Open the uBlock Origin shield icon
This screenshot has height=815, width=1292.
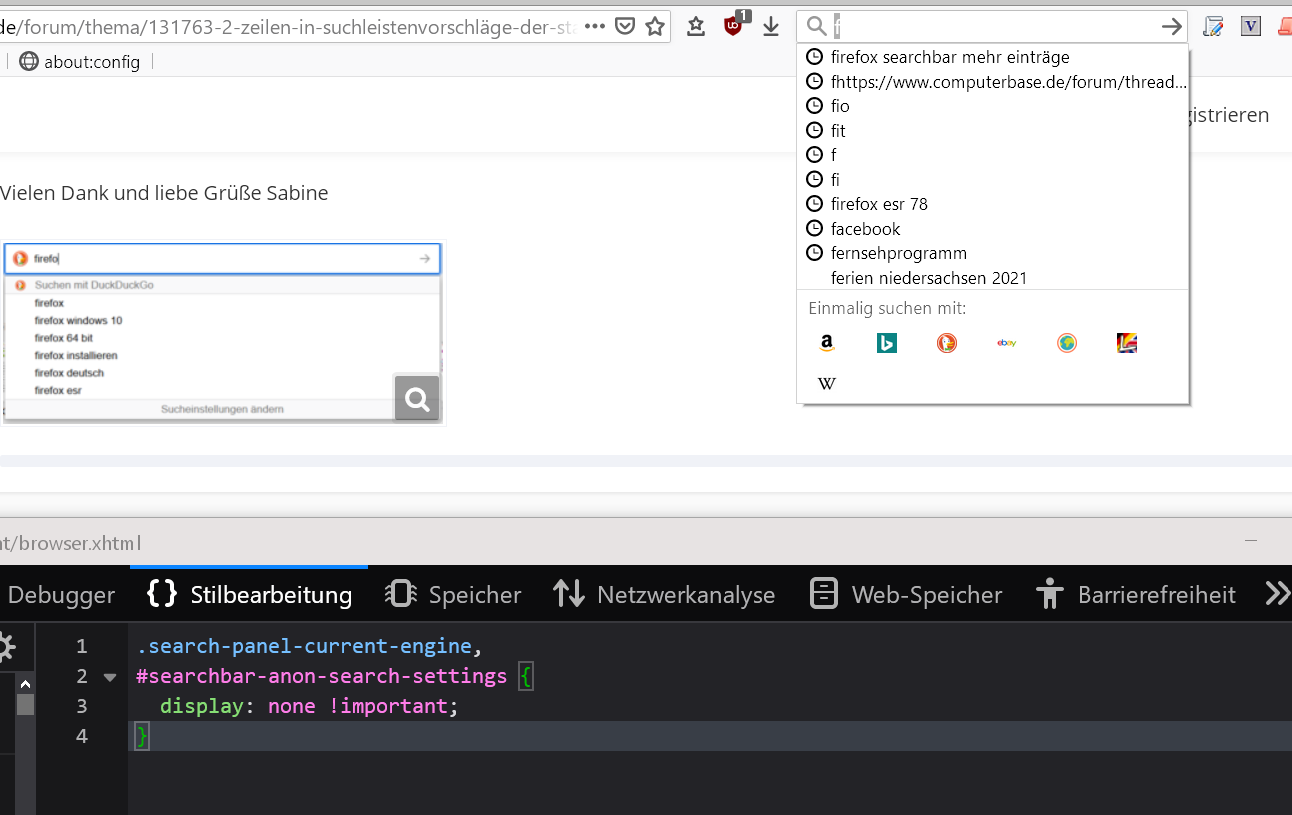click(734, 27)
